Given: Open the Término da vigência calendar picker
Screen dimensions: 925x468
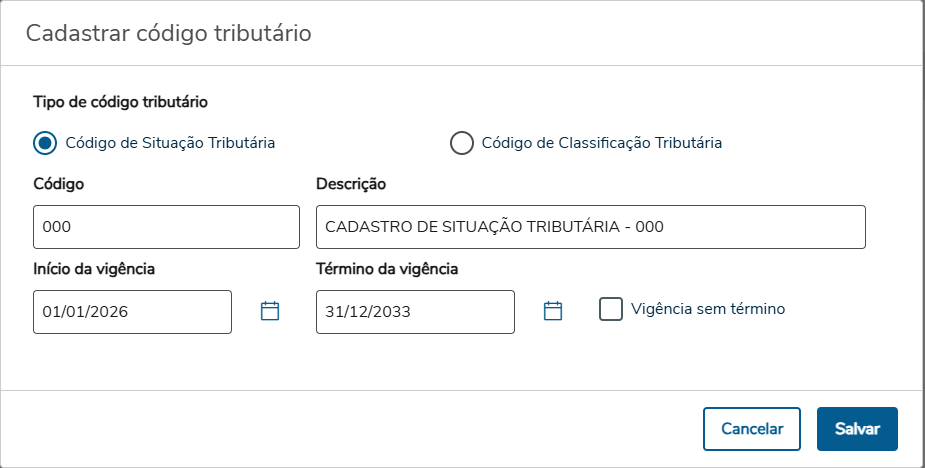Looking at the screenshot, I should click(x=553, y=311).
